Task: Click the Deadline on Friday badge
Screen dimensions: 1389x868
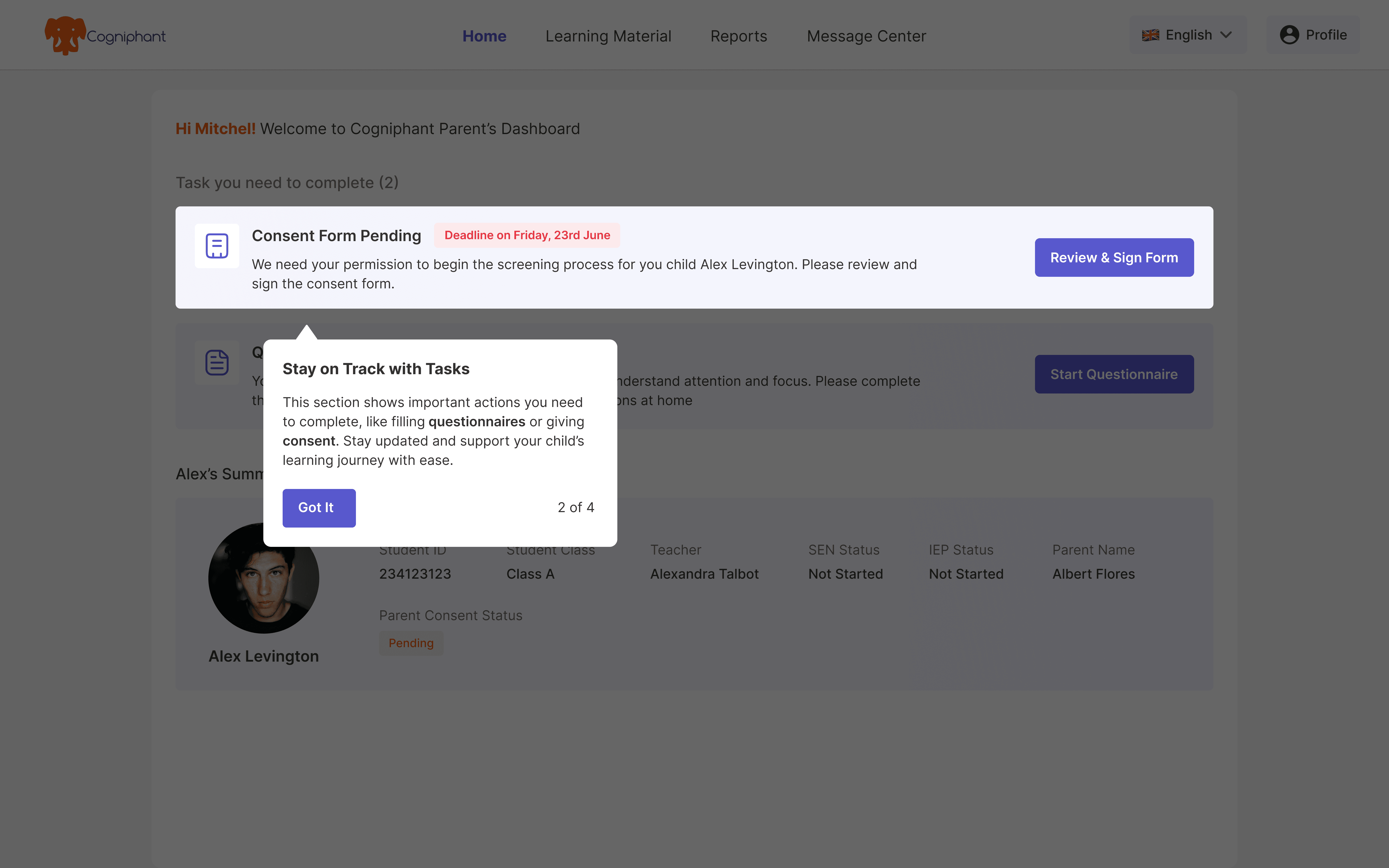Action: [x=527, y=235]
